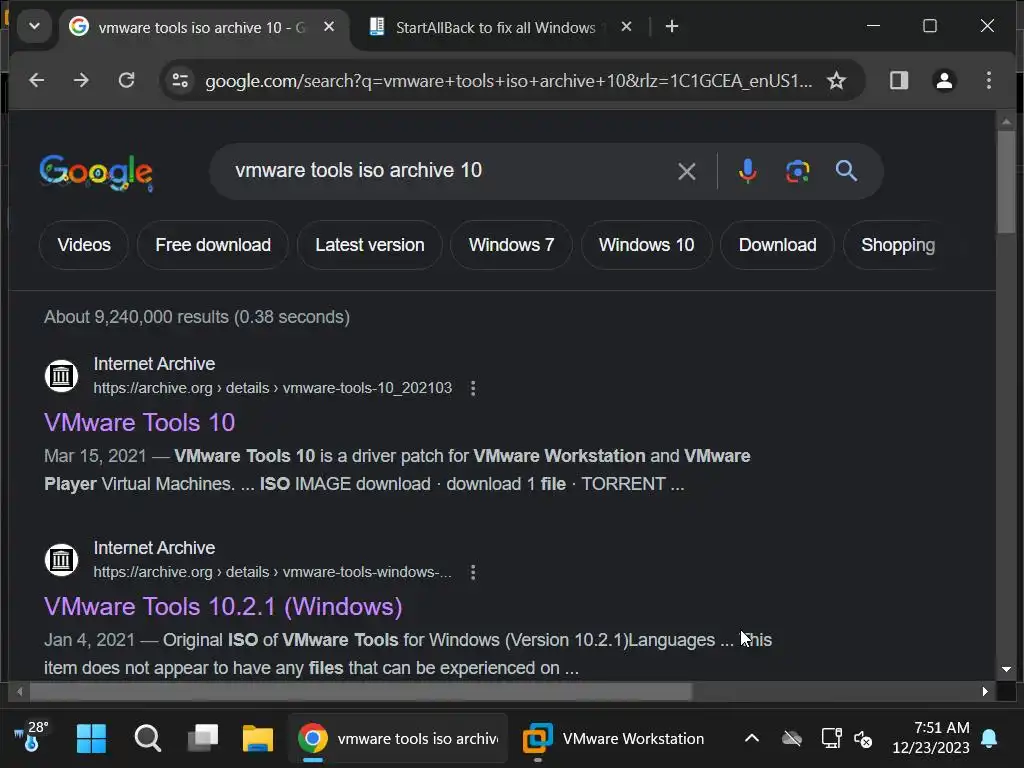Open notifications bell icon
This screenshot has height=768, width=1024.
[989, 739]
